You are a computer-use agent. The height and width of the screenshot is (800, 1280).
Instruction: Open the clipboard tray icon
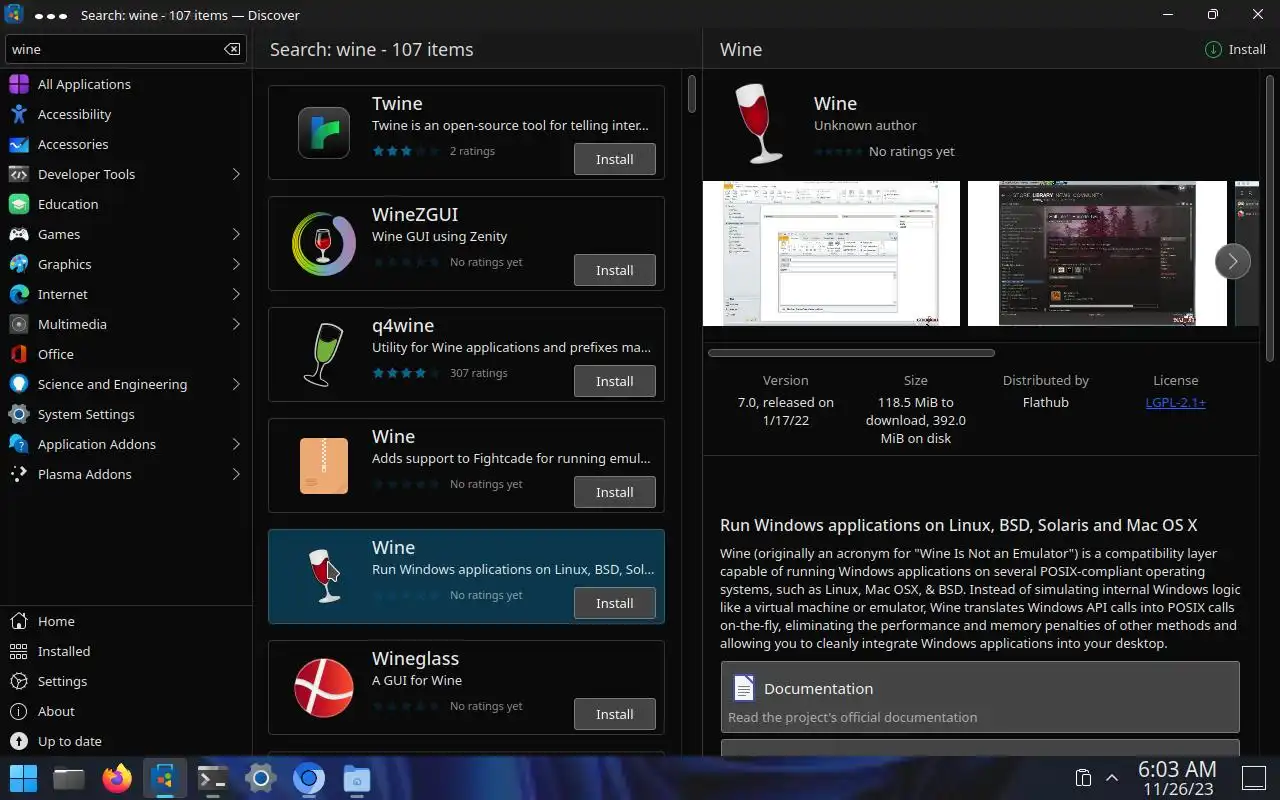pyautogui.click(x=1082, y=778)
